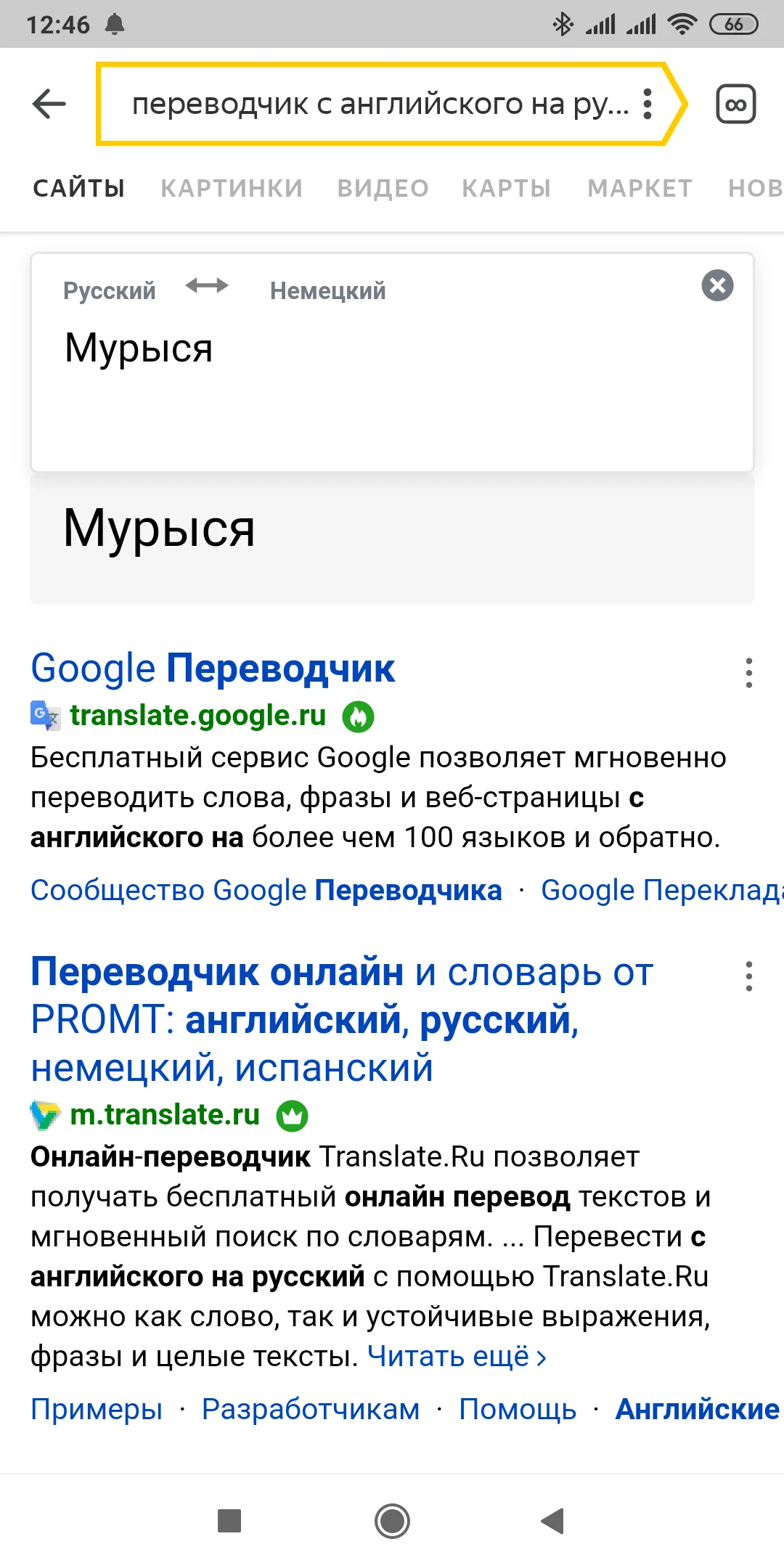Open the Немецкий target language selector
The image size is (784, 1568).
[327, 290]
